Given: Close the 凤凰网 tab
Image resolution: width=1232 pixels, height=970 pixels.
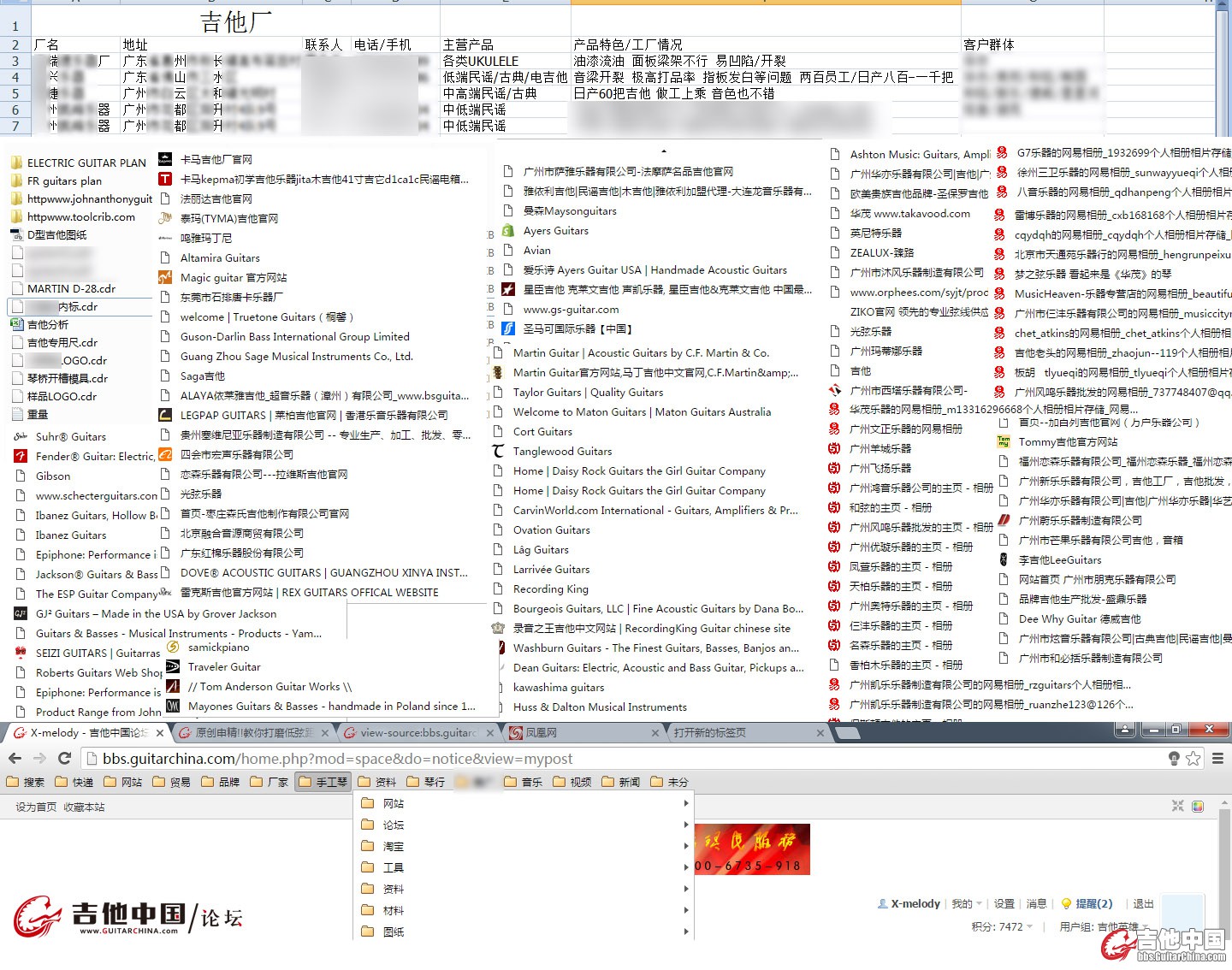Looking at the screenshot, I should (x=655, y=733).
